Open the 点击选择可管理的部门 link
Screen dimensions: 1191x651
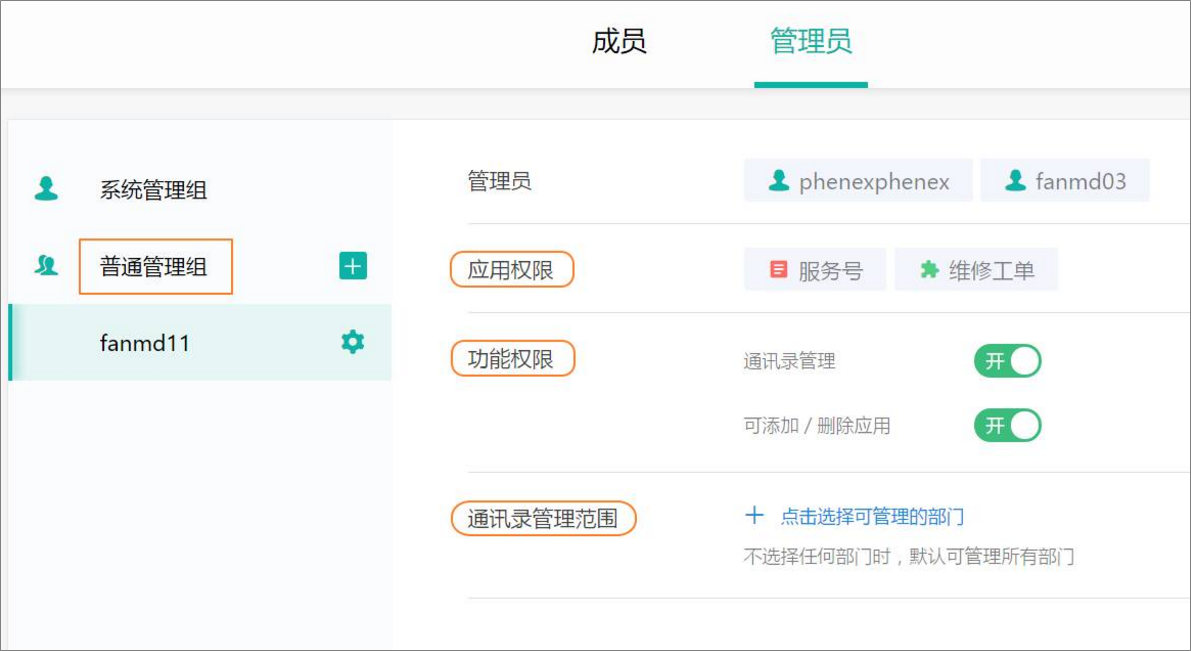(x=872, y=517)
